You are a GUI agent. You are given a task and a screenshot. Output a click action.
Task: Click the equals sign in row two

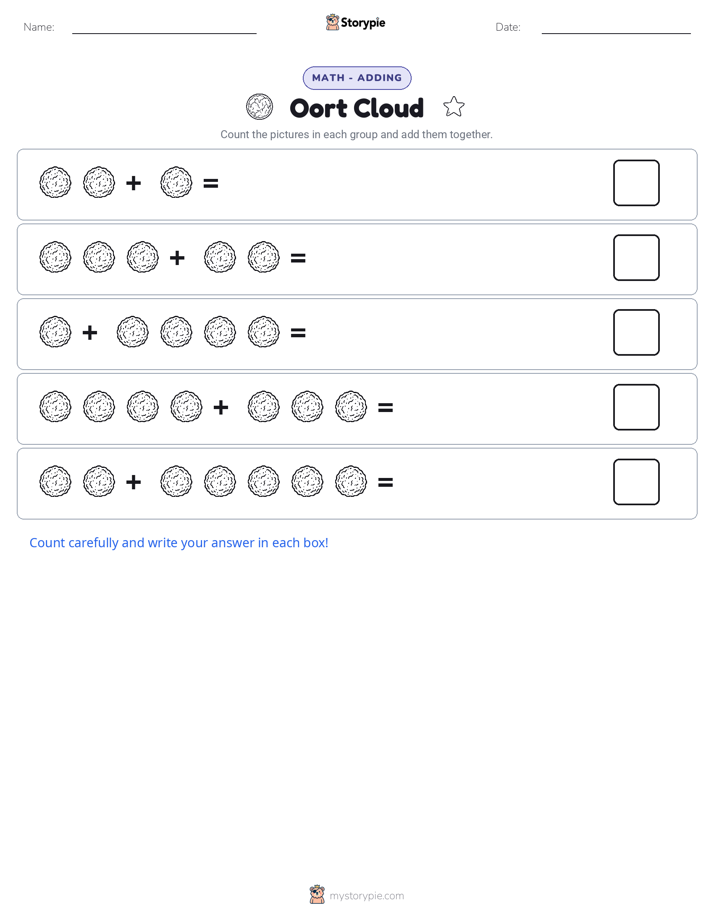pyautogui.click(x=298, y=258)
